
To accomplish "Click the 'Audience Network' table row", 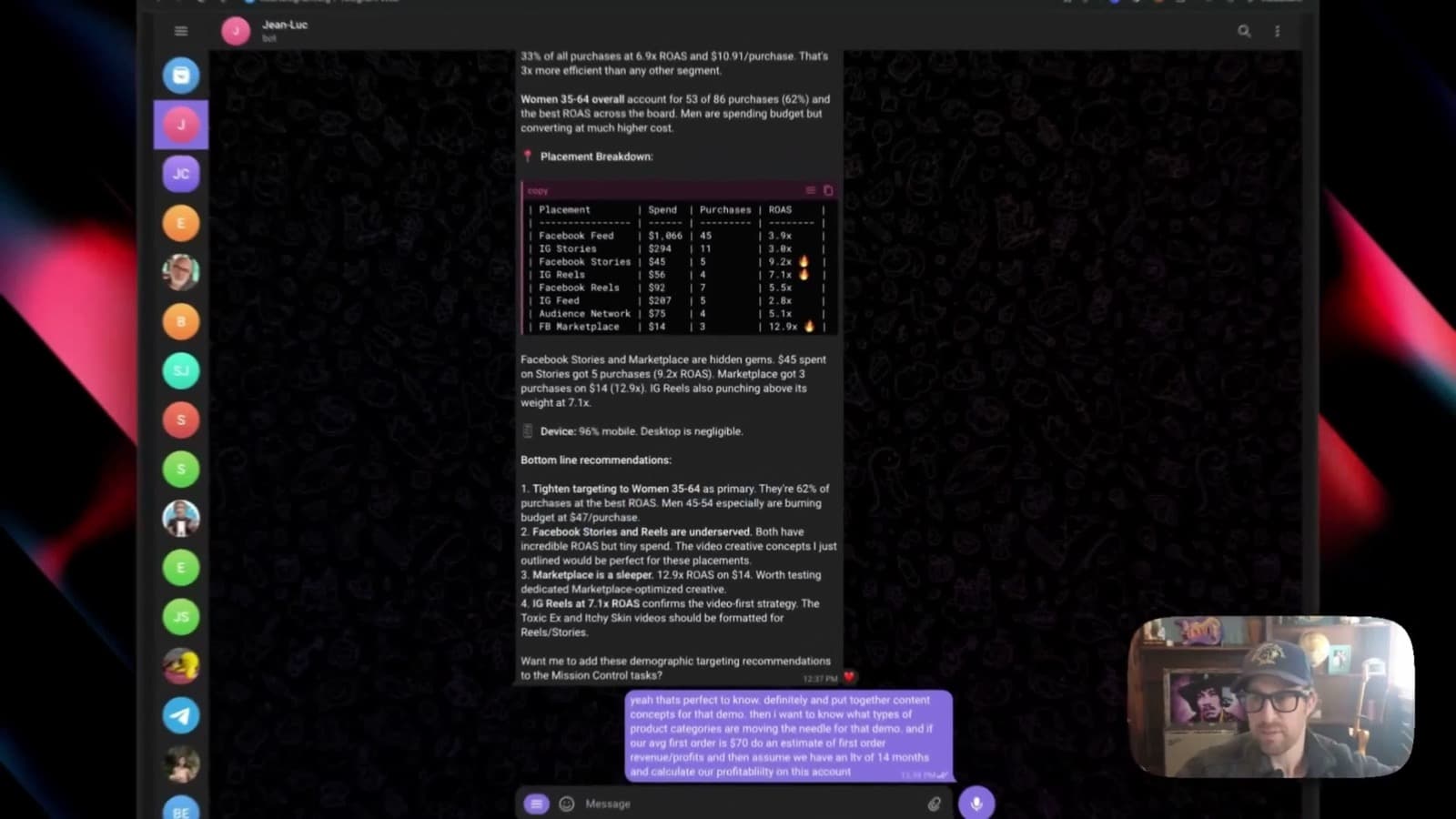I will (x=677, y=313).
